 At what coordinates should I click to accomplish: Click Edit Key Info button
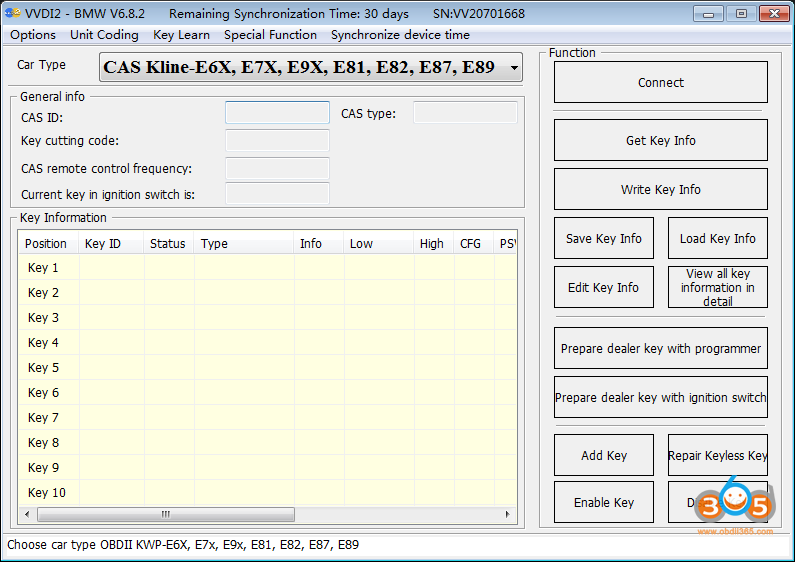click(604, 288)
